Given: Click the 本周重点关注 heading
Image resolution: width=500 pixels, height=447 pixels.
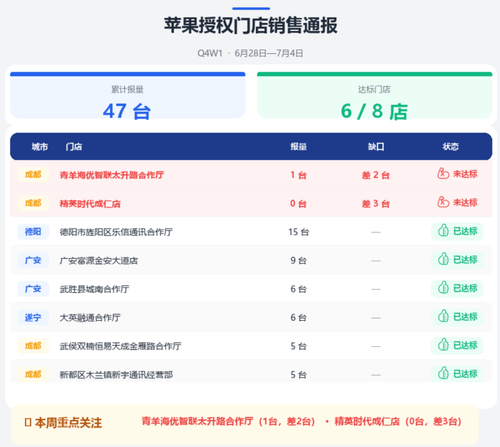Looking at the screenshot, I should [x=68, y=423].
